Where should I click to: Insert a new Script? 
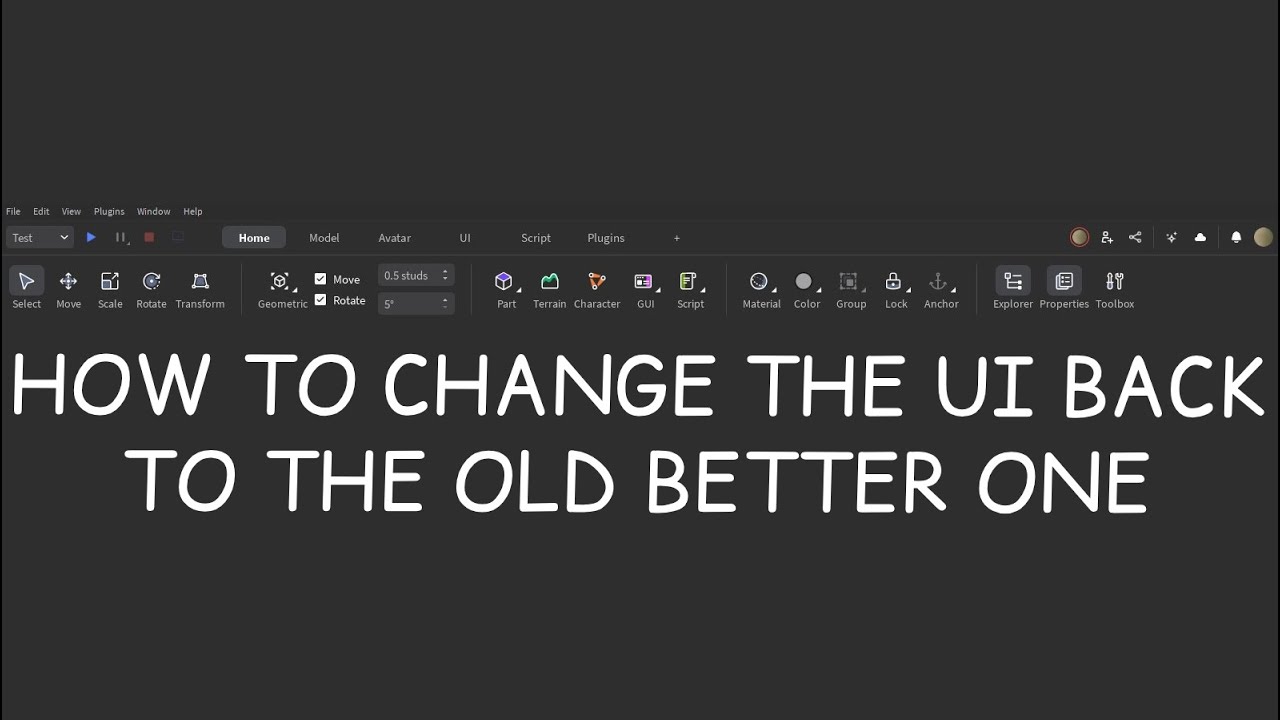[x=690, y=289]
